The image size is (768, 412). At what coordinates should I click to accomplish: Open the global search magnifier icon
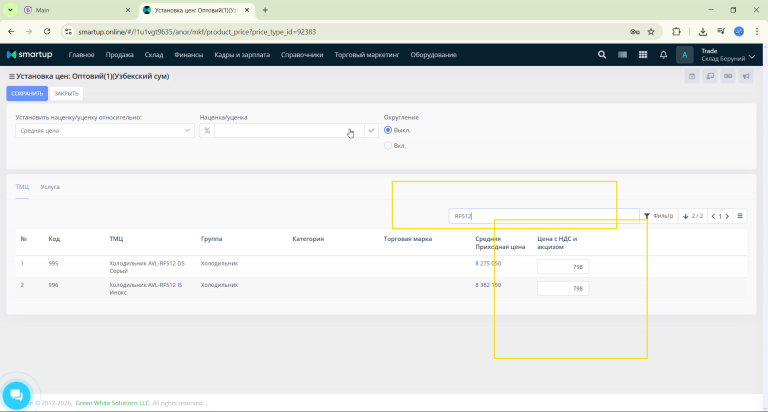pos(601,55)
